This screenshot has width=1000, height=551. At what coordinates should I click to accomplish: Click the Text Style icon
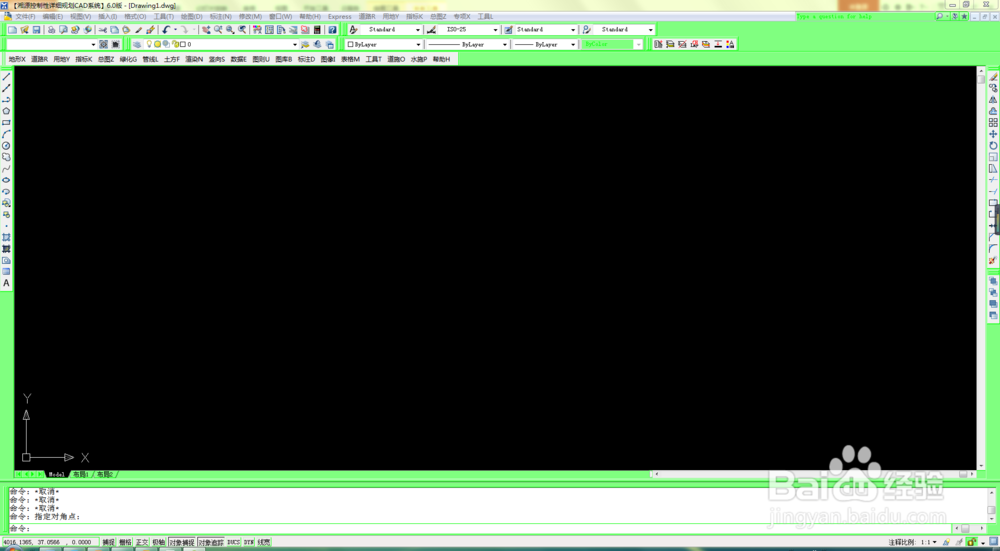coord(353,29)
